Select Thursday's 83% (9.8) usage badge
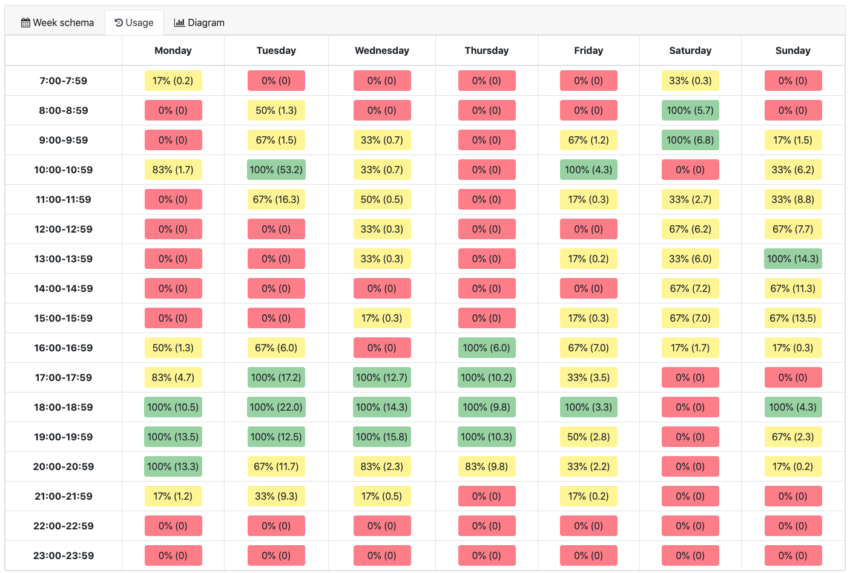Viewport: 850px width, 573px height. coord(487,467)
